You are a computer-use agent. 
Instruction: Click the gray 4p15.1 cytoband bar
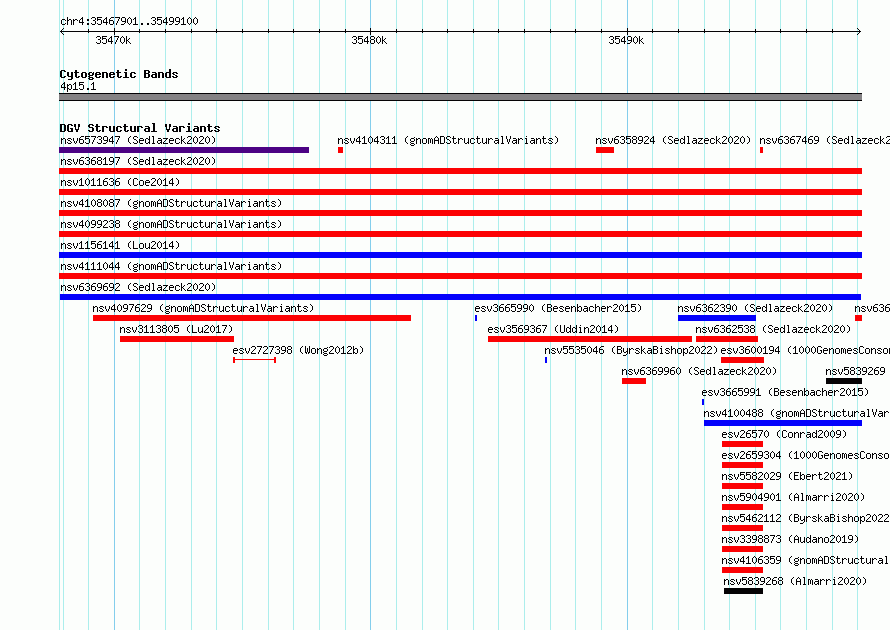(x=460, y=97)
